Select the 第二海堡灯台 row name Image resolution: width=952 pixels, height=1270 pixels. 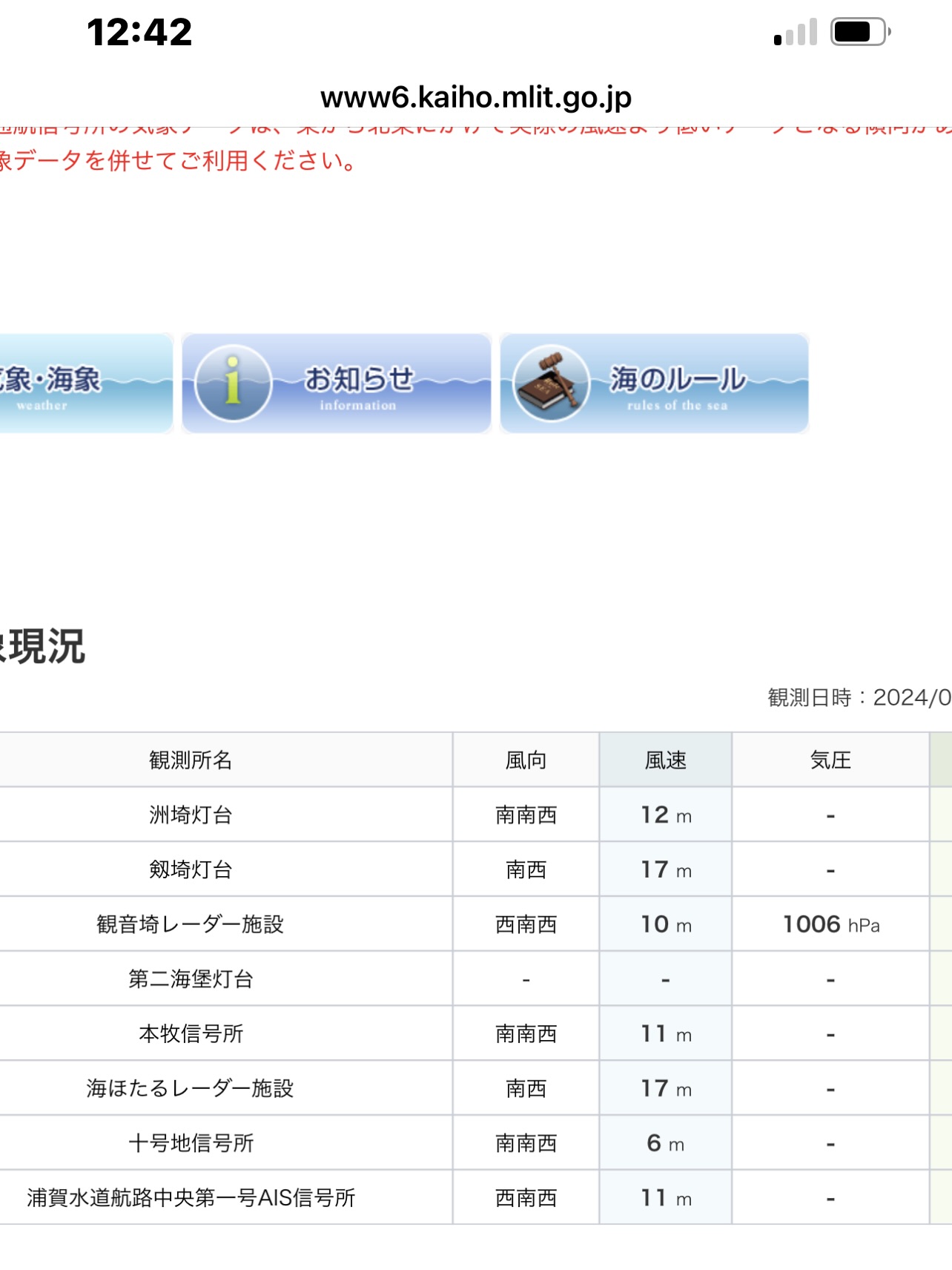[191, 979]
